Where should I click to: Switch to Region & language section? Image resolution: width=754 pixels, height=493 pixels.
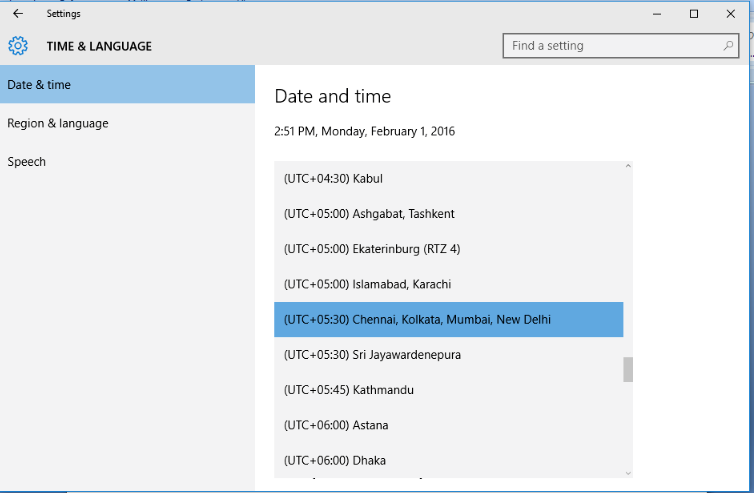(x=58, y=123)
